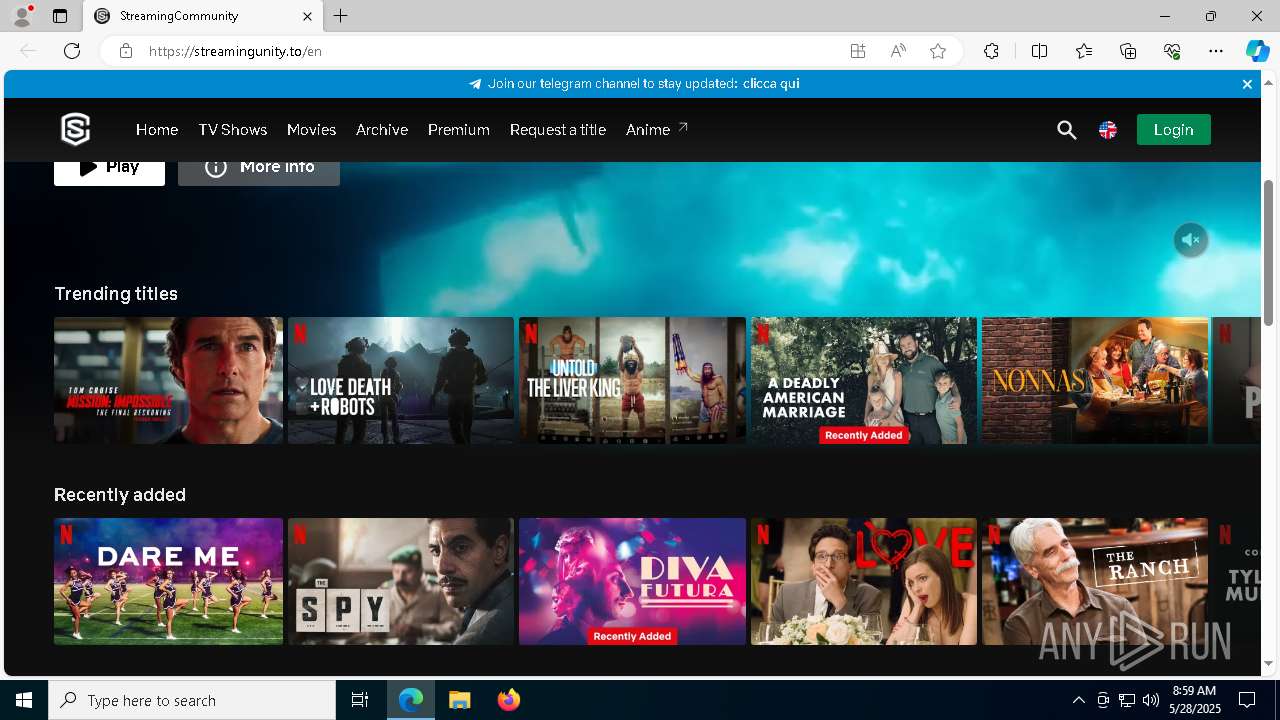Viewport: 1280px width, 720px height.
Task: Open Task View in taskbar
Action: [360, 700]
